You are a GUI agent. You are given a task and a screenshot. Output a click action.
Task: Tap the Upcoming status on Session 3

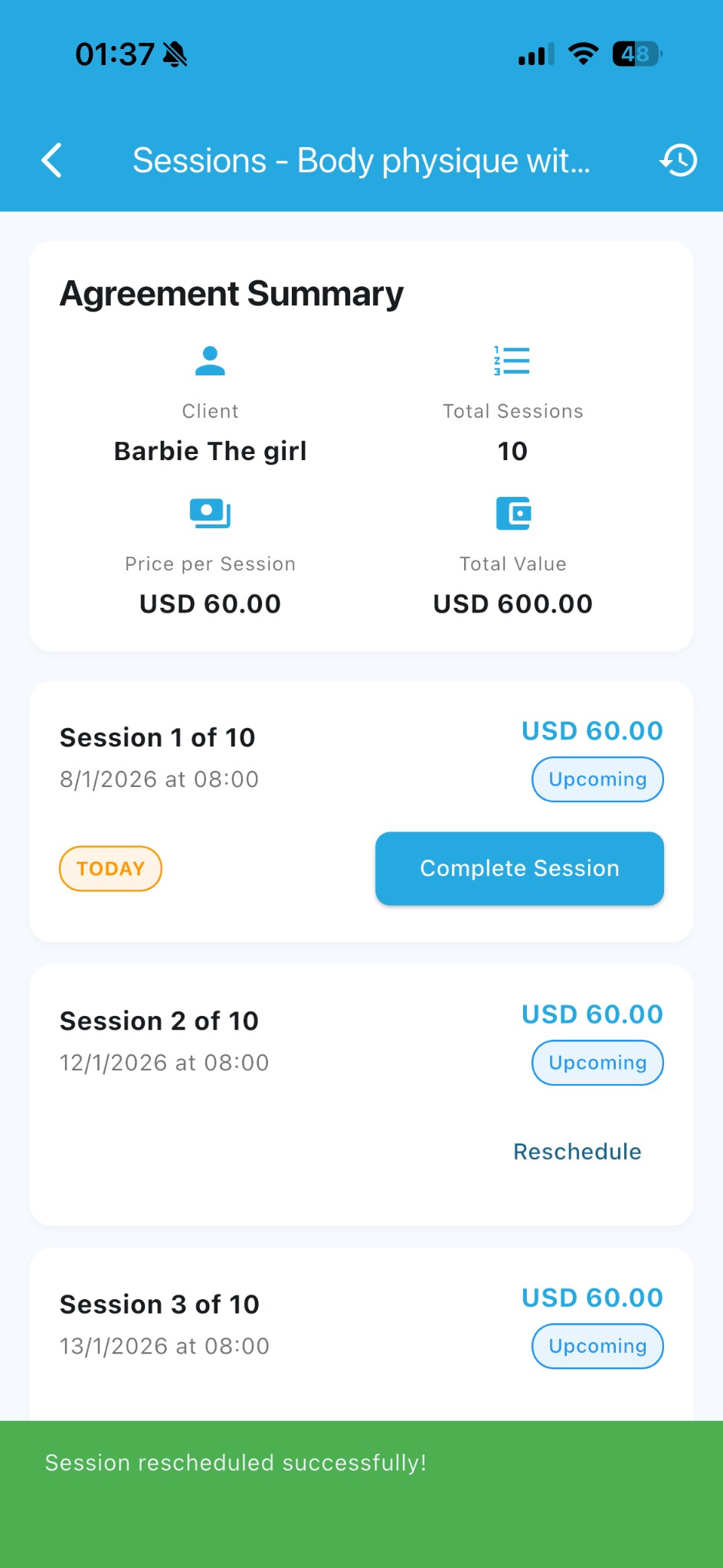coord(597,1346)
